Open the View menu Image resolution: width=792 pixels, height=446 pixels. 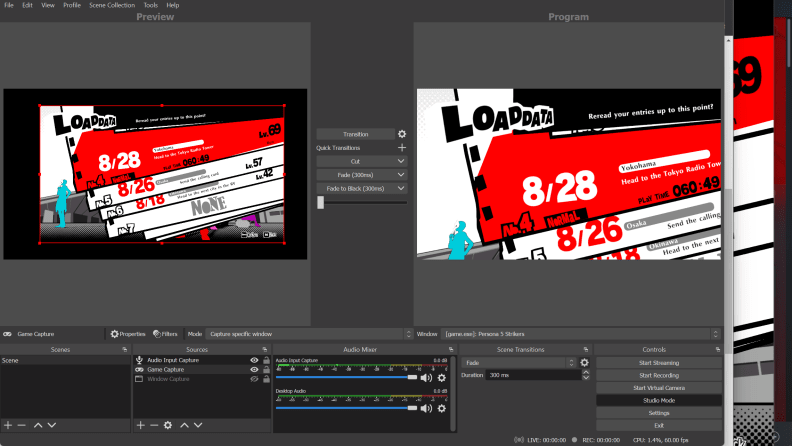coord(48,5)
